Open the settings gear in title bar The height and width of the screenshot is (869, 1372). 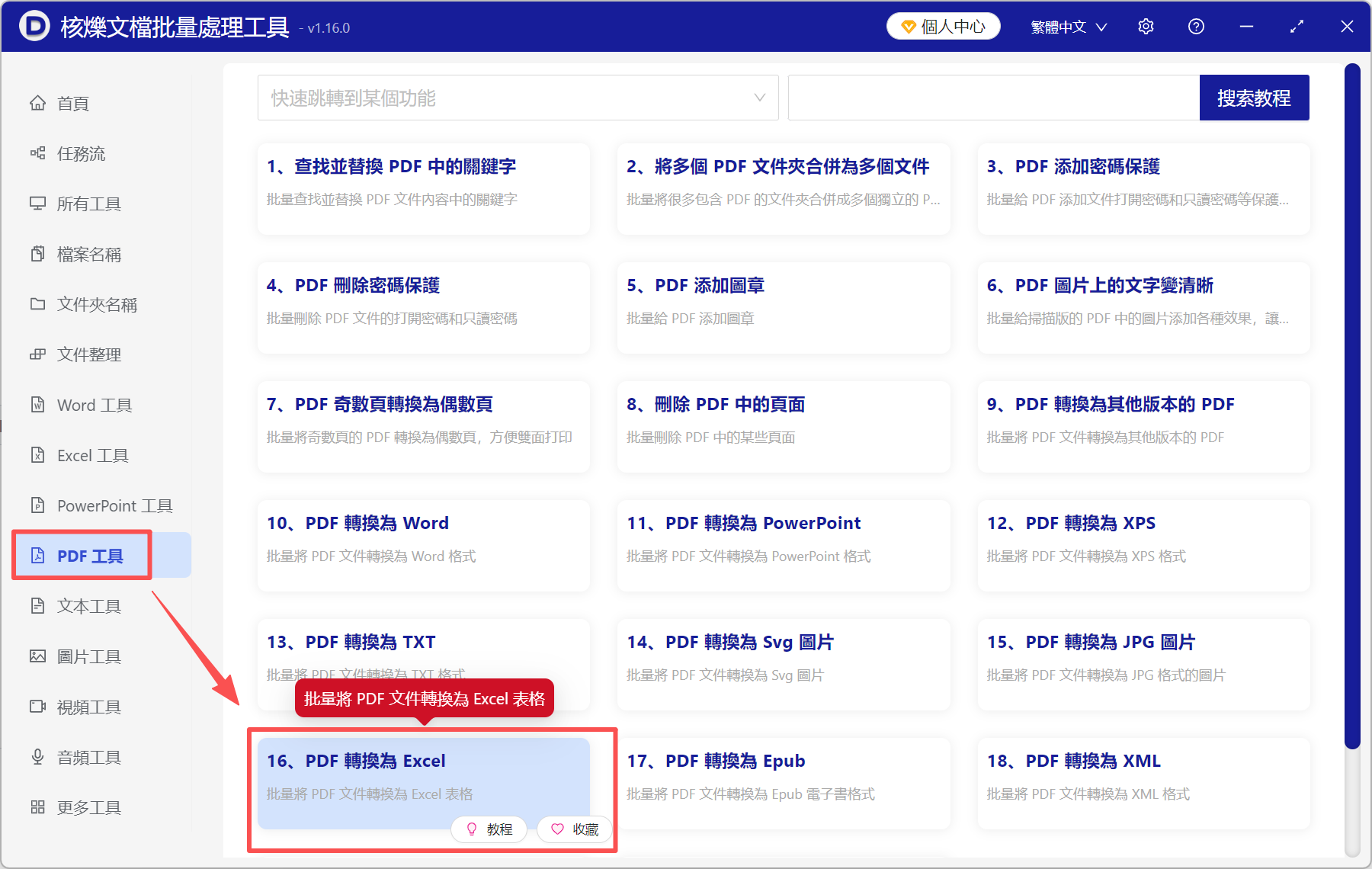[1146, 26]
